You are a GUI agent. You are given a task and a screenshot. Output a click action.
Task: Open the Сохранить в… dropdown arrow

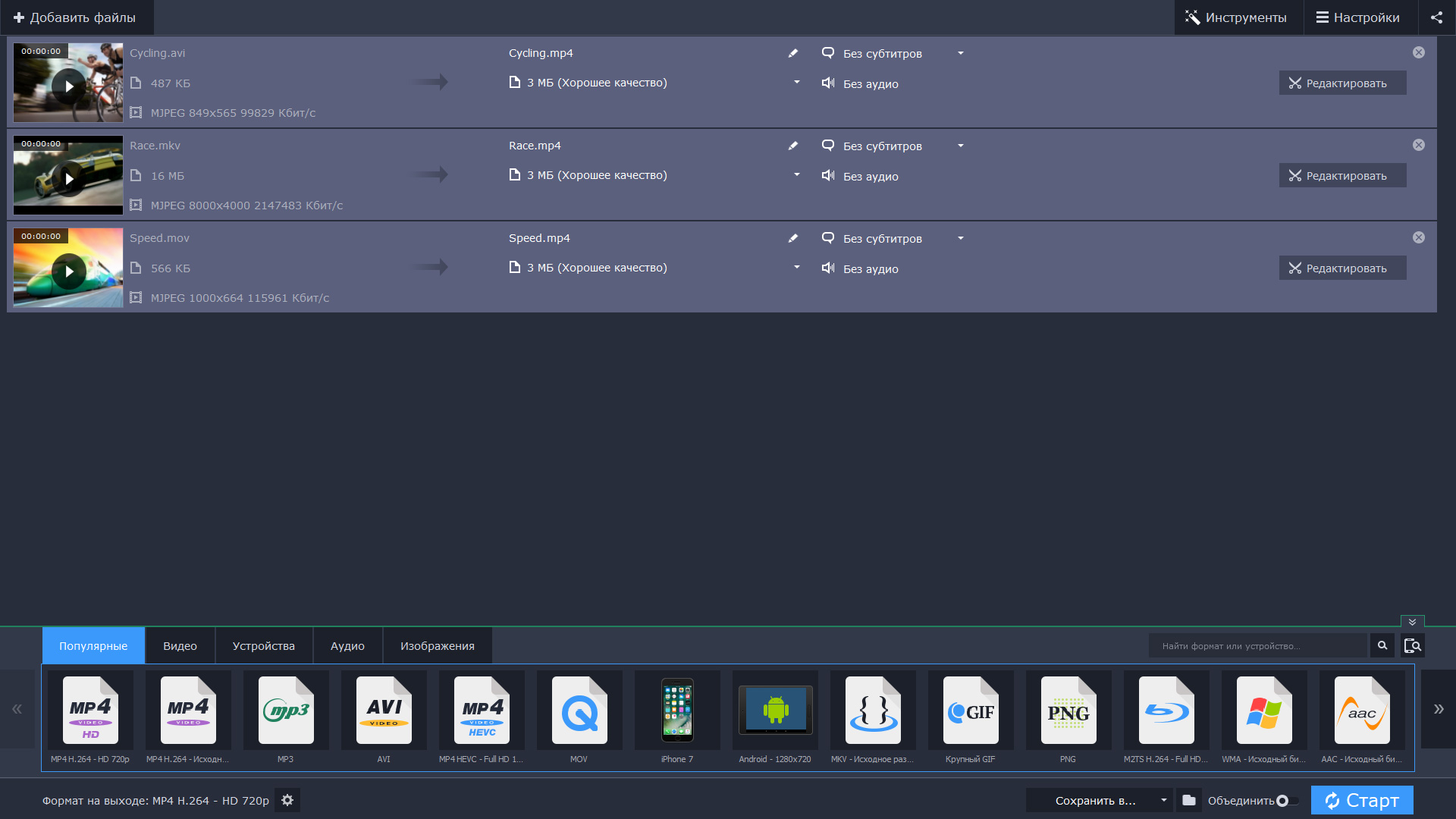coord(1164,800)
